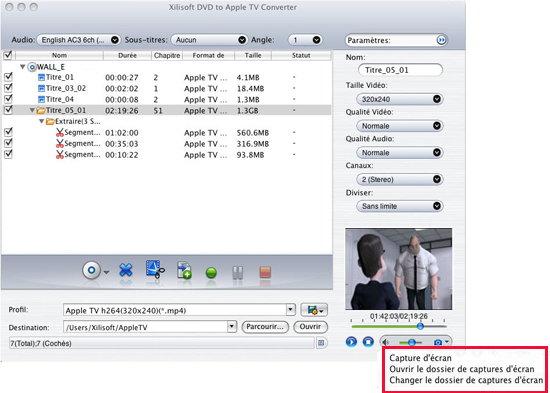Image resolution: width=550 pixels, height=393 pixels.
Task: Uncheck the 560.6MB segment checkbox
Action: 8,132
